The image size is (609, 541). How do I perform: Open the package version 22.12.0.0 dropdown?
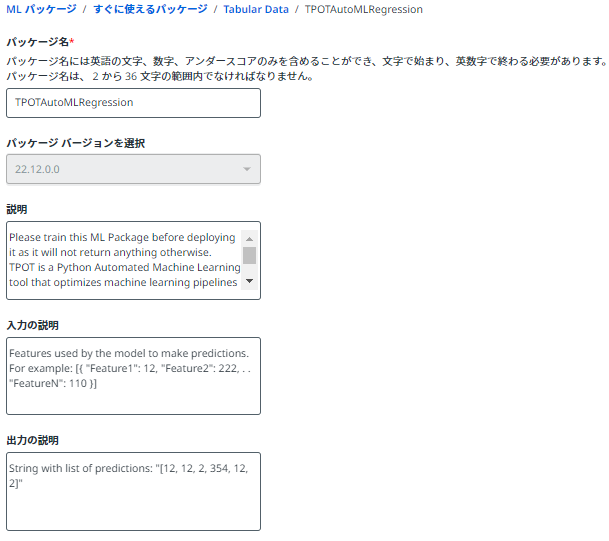(133, 169)
